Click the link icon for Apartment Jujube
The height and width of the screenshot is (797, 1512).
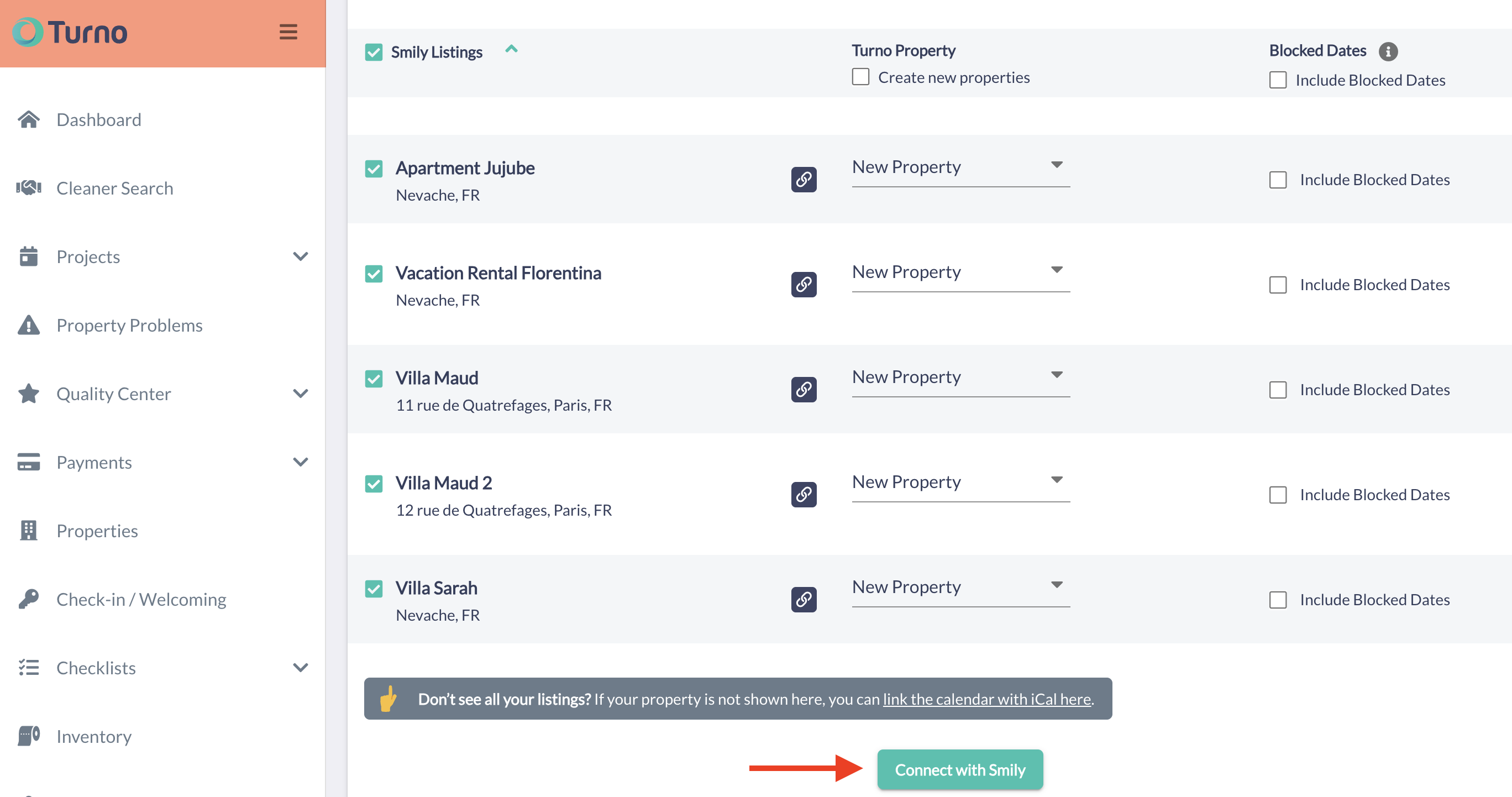pyautogui.click(x=803, y=179)
